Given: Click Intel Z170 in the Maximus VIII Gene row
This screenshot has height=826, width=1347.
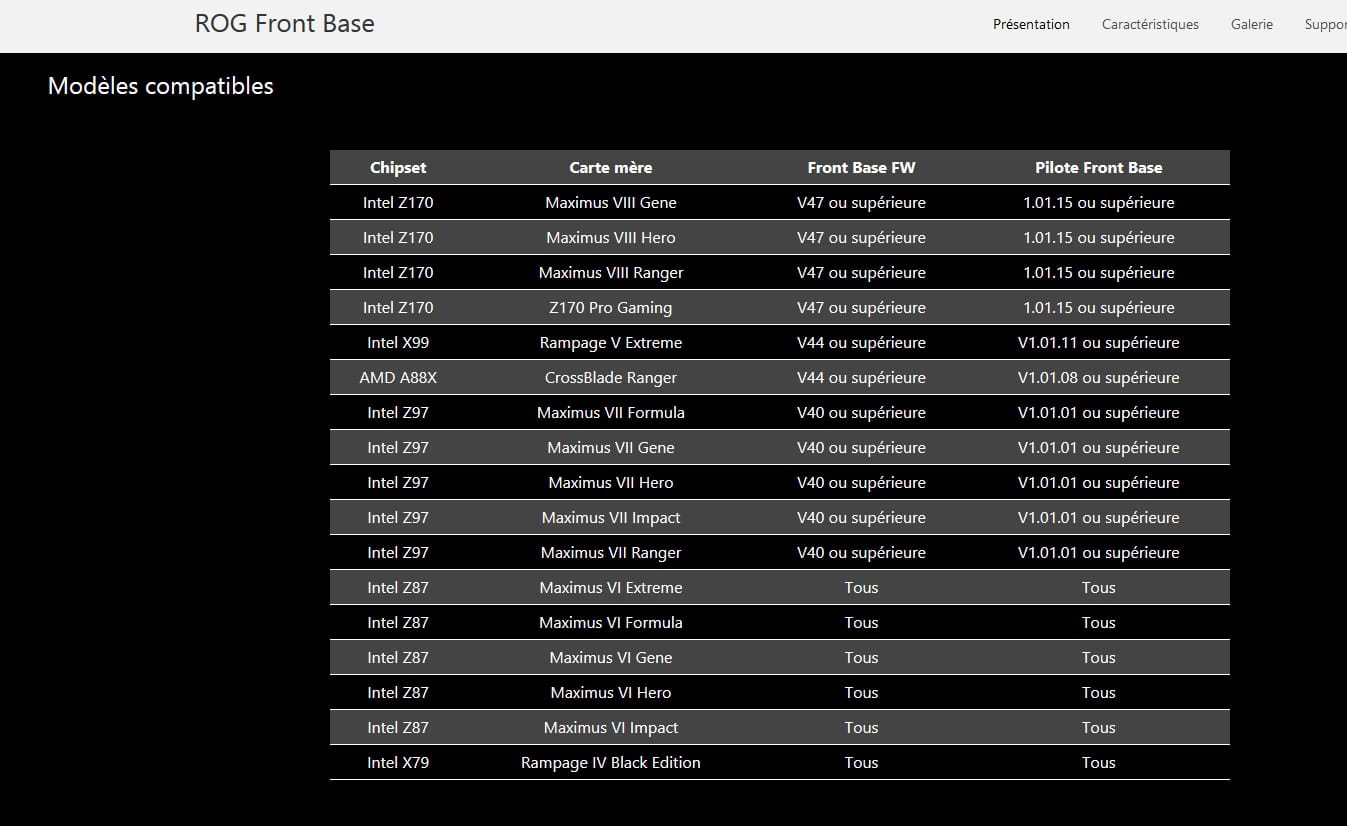Looking at the screenshot, I should pyautogui.click(x=398, y=203).
